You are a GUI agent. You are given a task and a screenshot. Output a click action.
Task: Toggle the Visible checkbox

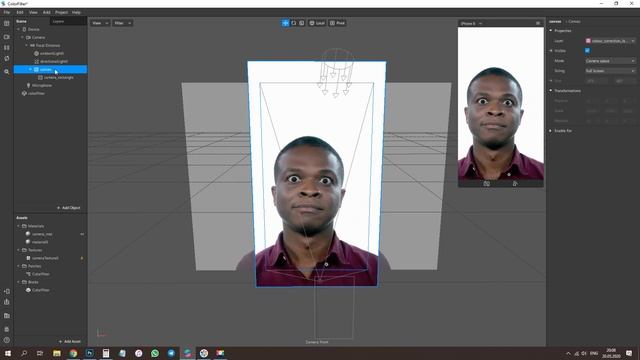point(587,51)
